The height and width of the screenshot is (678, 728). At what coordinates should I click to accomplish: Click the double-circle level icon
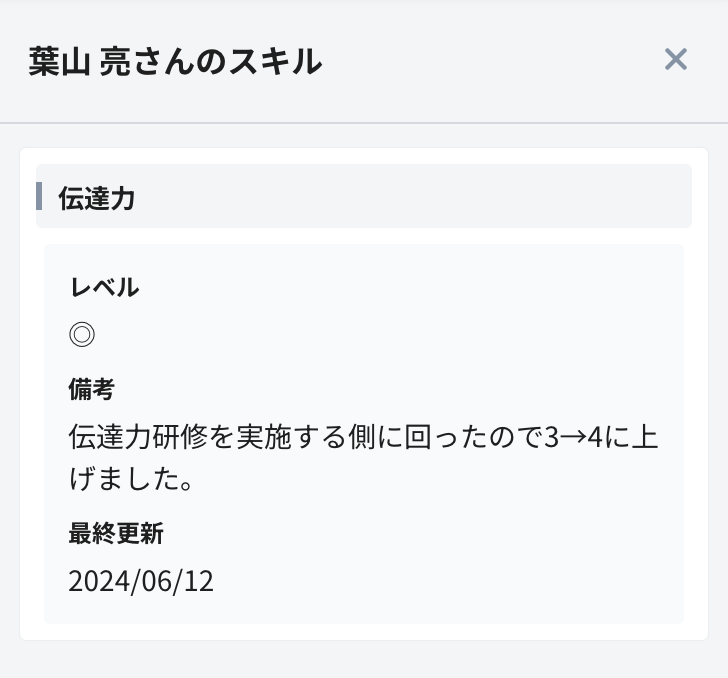click(x=82, y=335)
